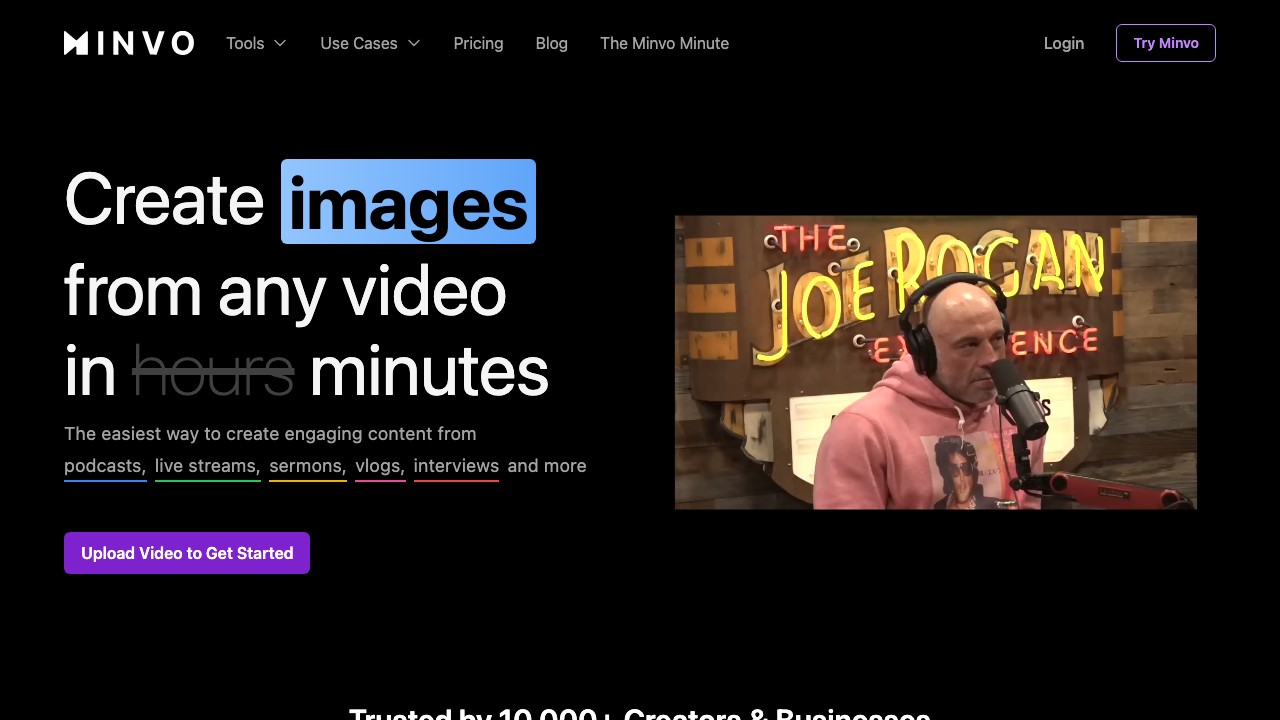Expand the Tools chevron arrow
This screenshot has width=1280, height=720.
[281, 43]
